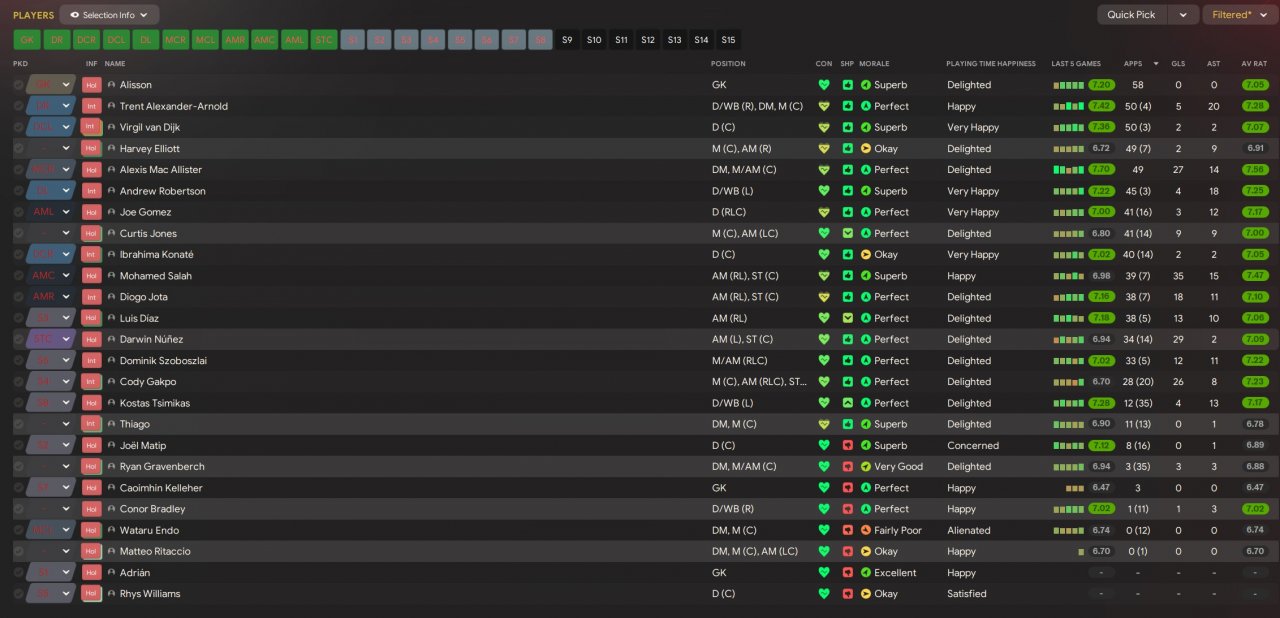Click Trent Alexander-Arnold's Int status badge
1280x618 pixels.
tap(92, 106)
